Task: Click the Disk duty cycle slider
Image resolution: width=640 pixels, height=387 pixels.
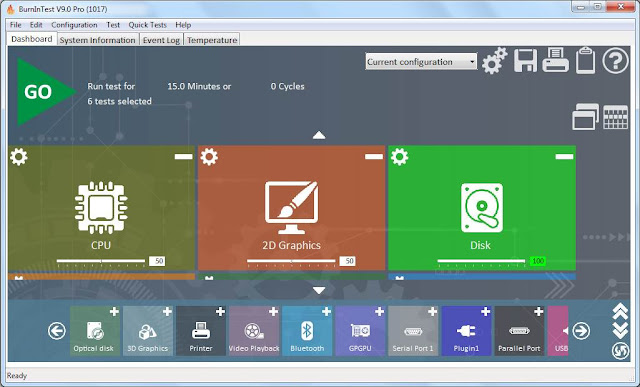Action: click(482, 261)
